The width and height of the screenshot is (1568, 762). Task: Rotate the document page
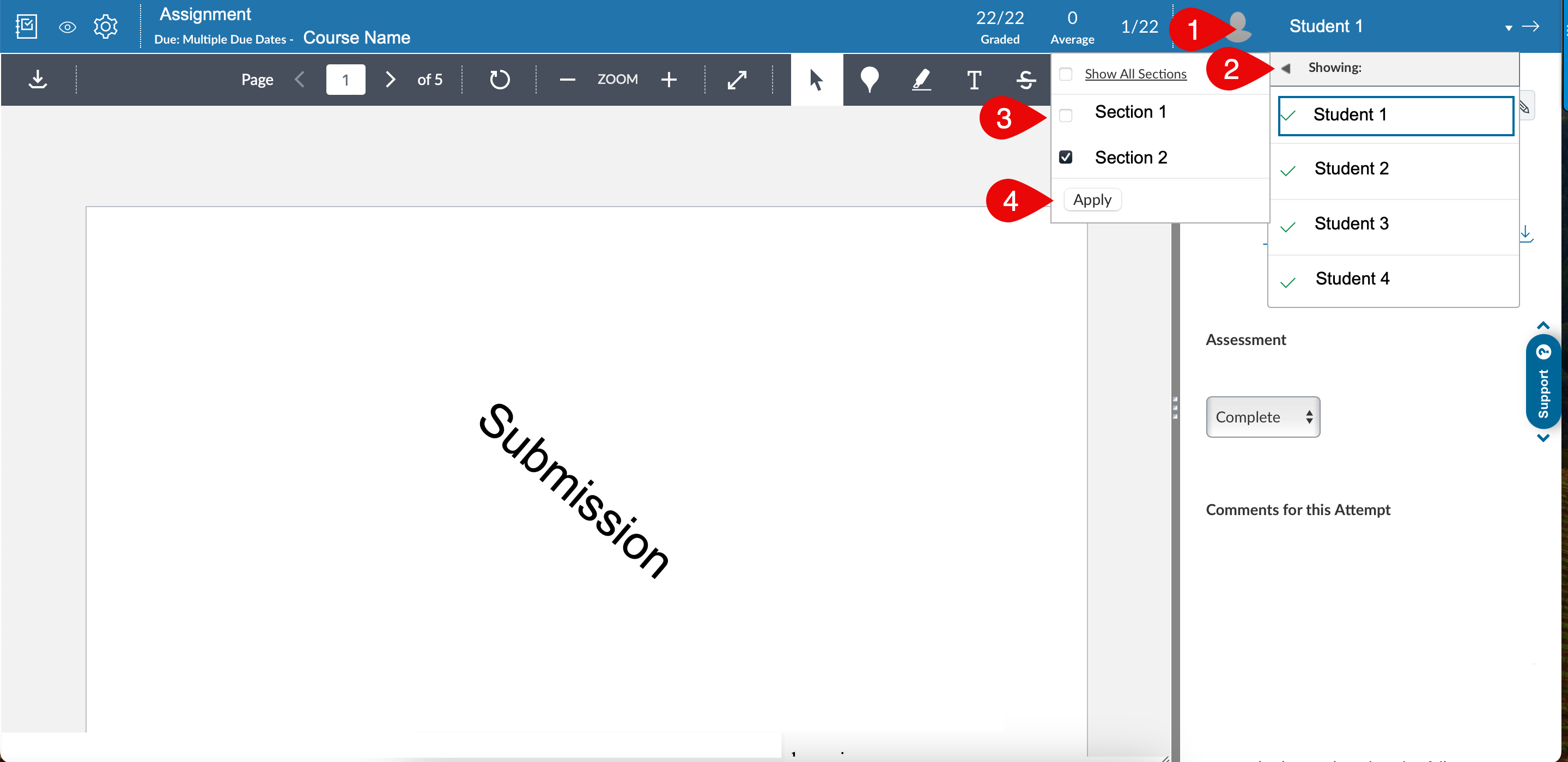pyautogui.click(x=499, y=79)
